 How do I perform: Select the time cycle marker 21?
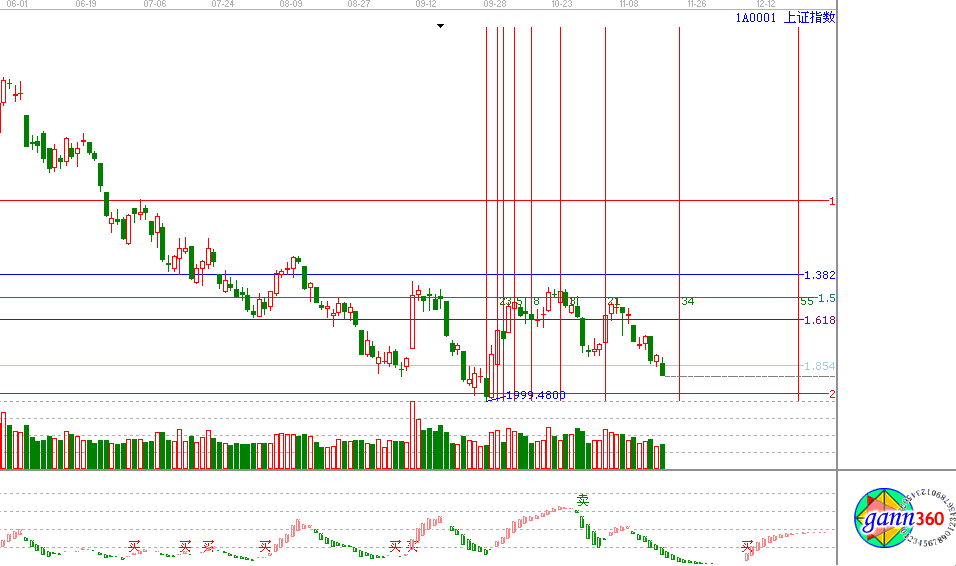pyautogui.click(x=613, y=301)
